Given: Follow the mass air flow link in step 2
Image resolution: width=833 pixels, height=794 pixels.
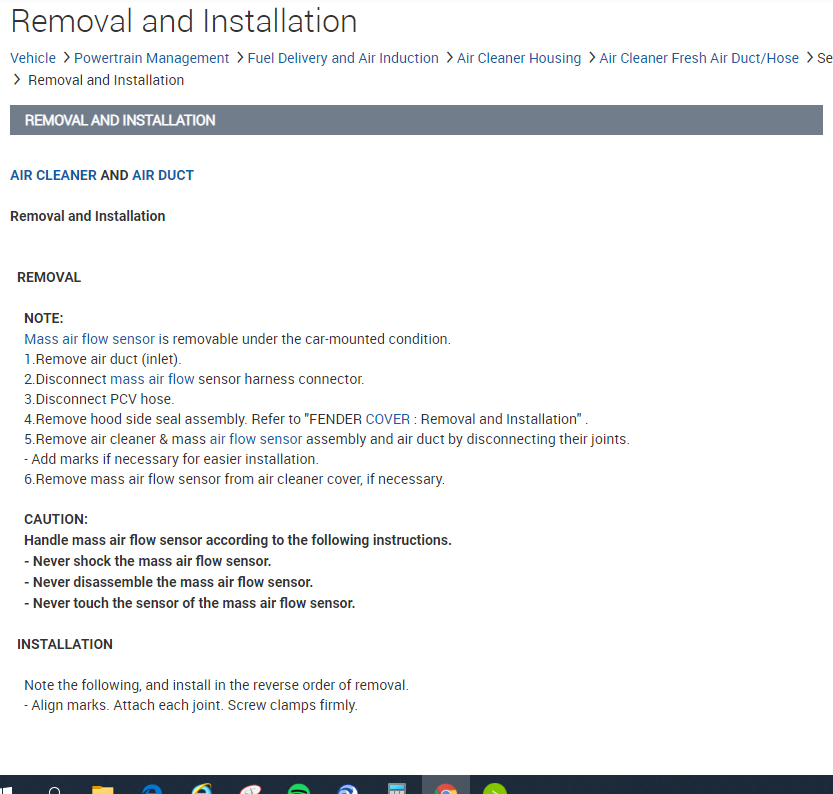Looking at the screenshot, I should (152, 379).
